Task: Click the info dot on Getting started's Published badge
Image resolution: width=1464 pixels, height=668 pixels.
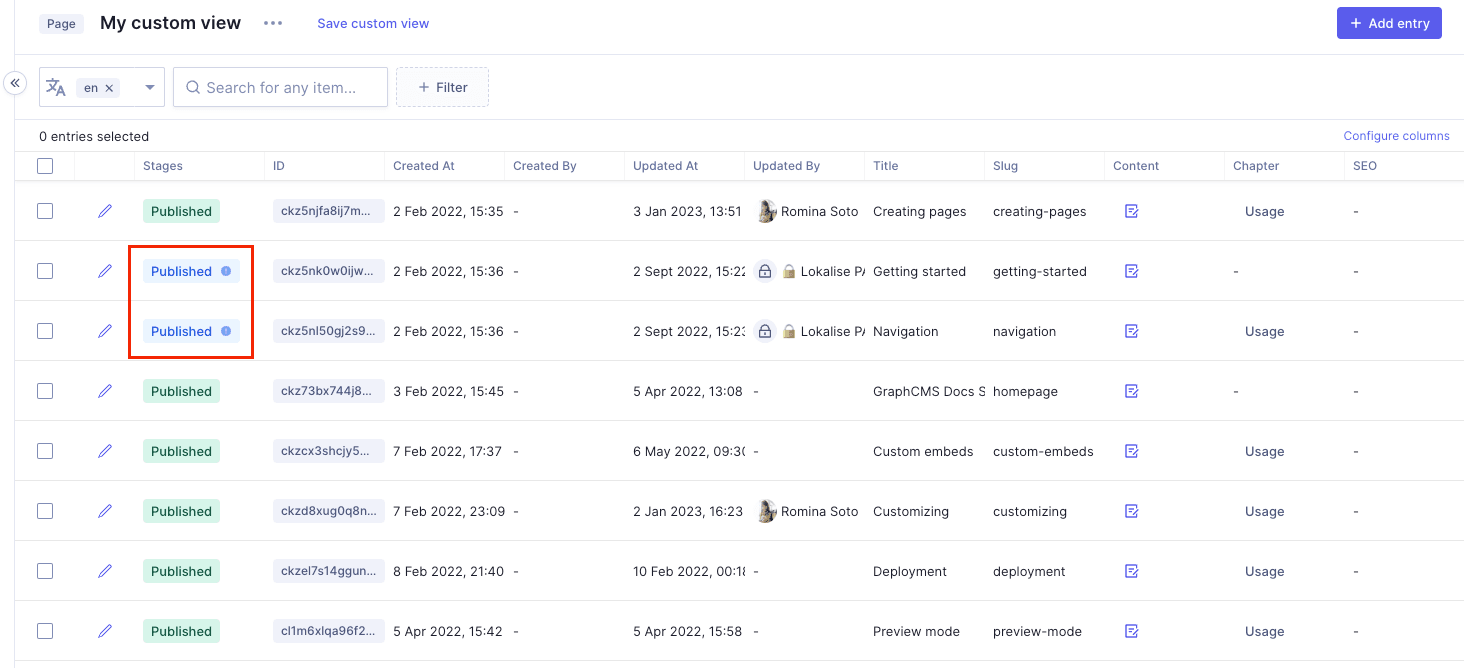Action: pyautogui.click(x=226, y=271)
